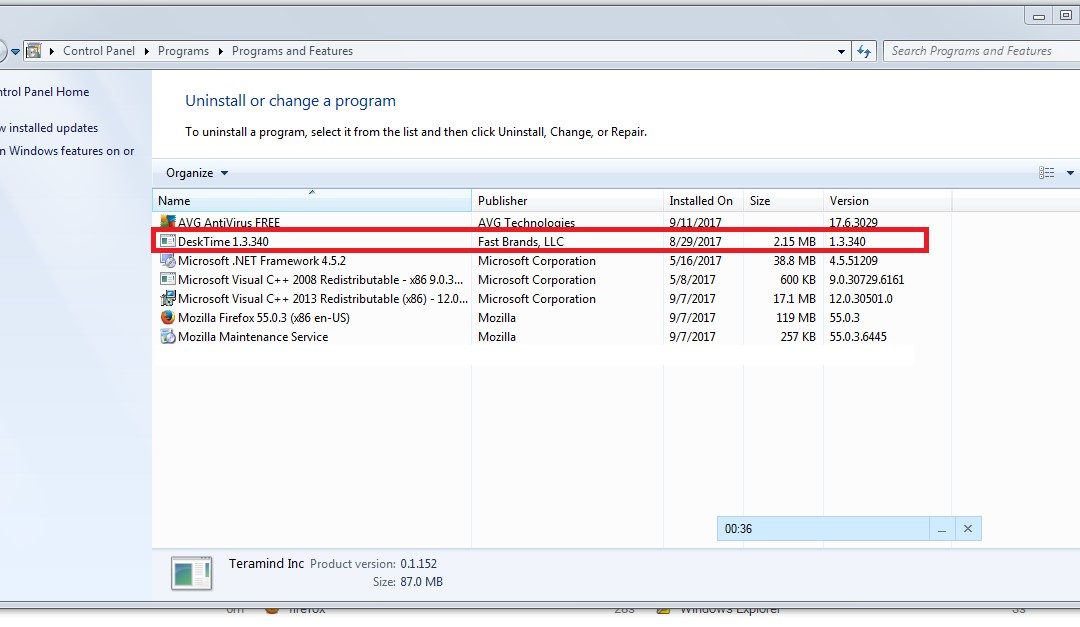Select Microsoft Visual C++ 2013 Redistributable entry
Screen dimensions: 1080x627
click(x=322, y=299)
